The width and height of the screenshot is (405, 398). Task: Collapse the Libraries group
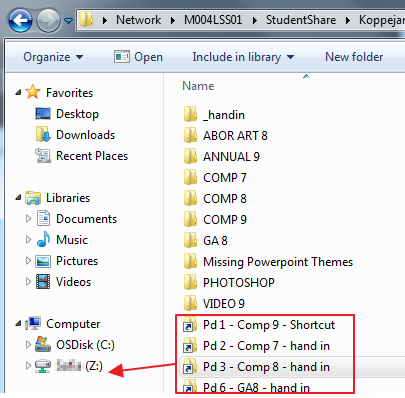pos(18,198)
